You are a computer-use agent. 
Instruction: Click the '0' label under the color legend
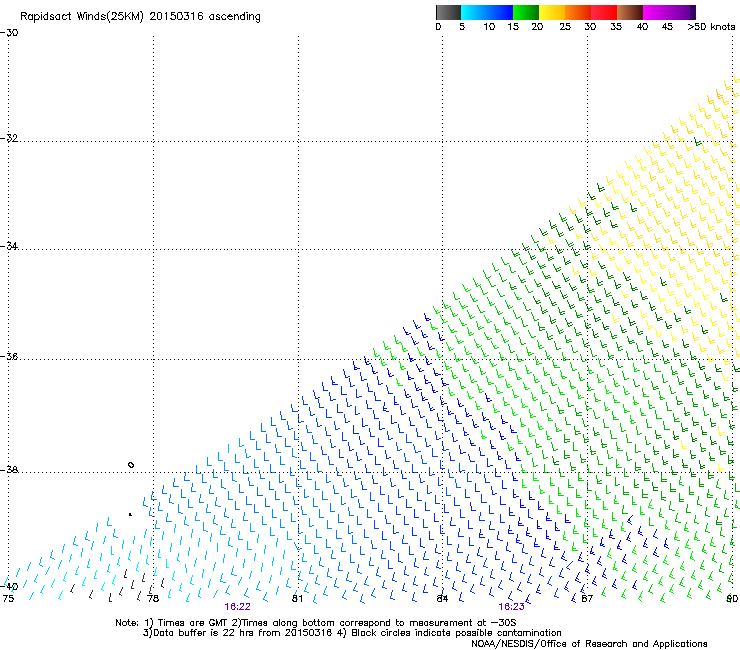click(438, 27)
